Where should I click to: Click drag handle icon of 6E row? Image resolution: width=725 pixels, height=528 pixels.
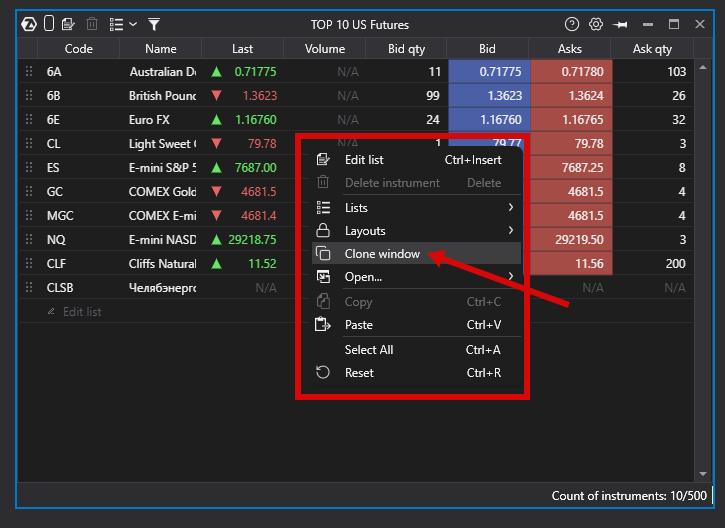[x=29, y=119]
